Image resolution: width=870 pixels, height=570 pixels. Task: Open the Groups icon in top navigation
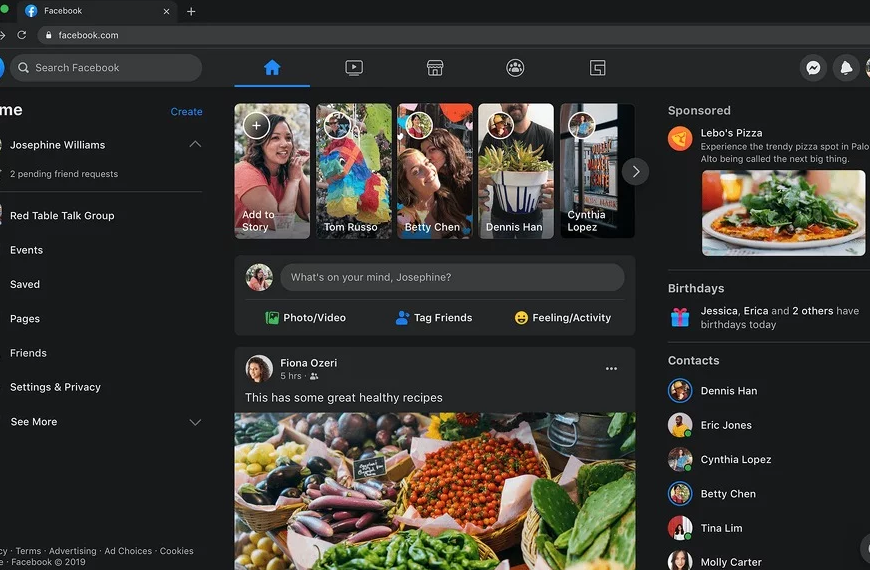[515, 68]
